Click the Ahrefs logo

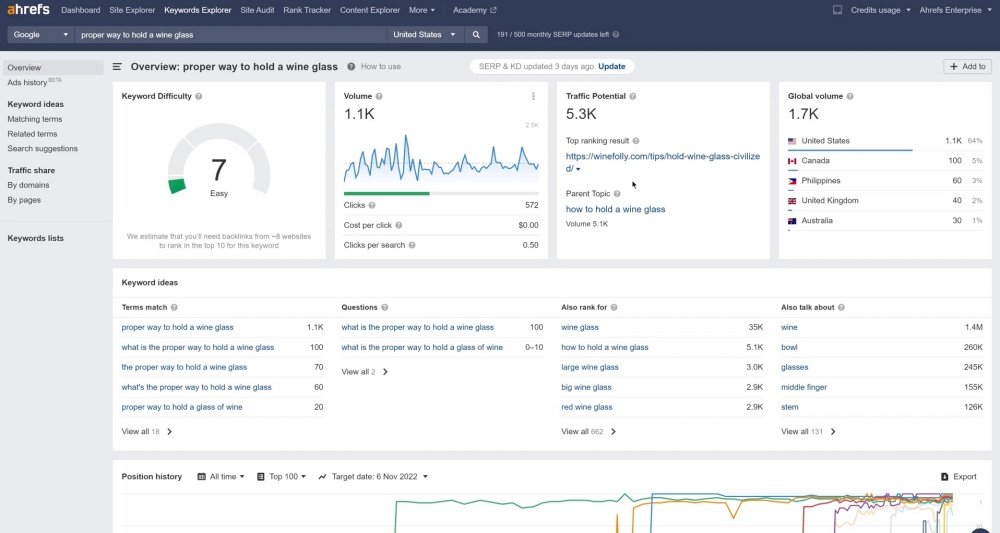(x=29, y=10)
